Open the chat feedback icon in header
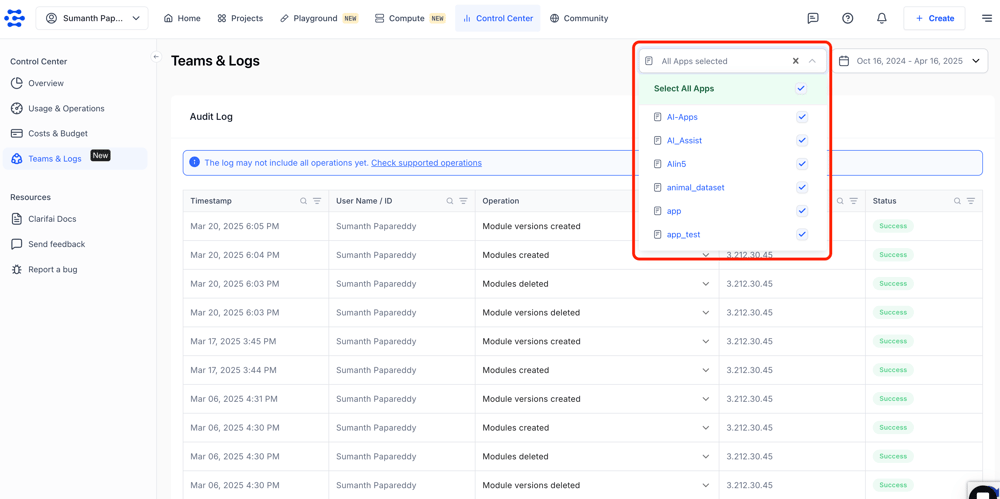 coord(812,18)
